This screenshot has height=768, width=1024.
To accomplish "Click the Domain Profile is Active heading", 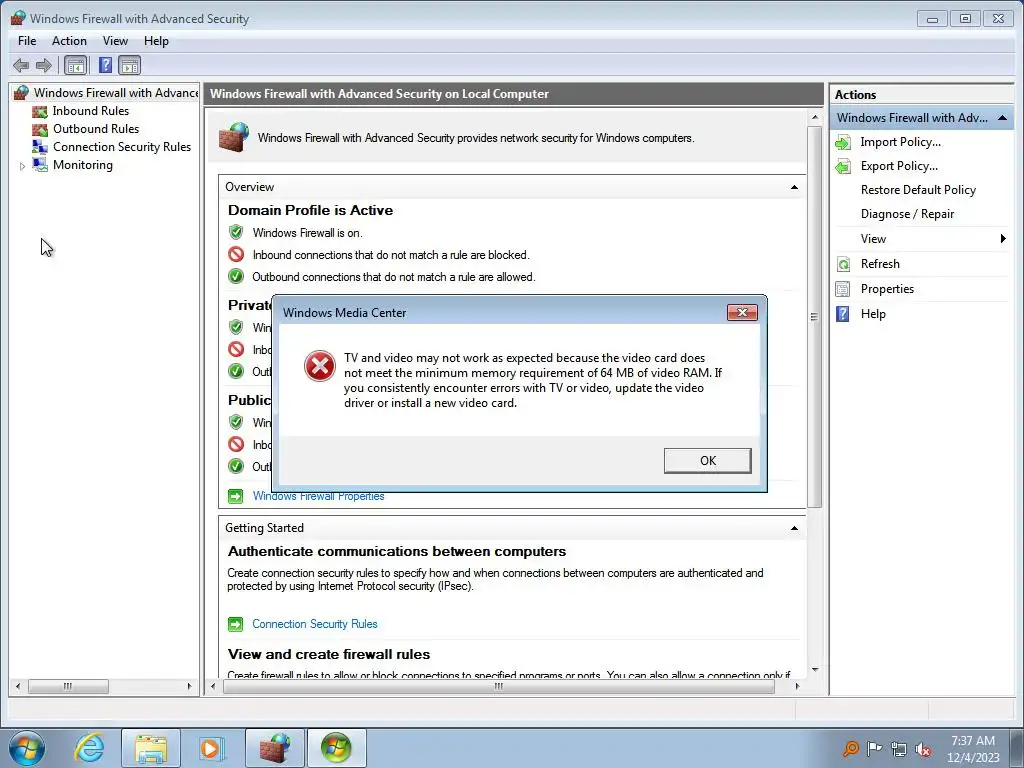I will click(310, 210).
